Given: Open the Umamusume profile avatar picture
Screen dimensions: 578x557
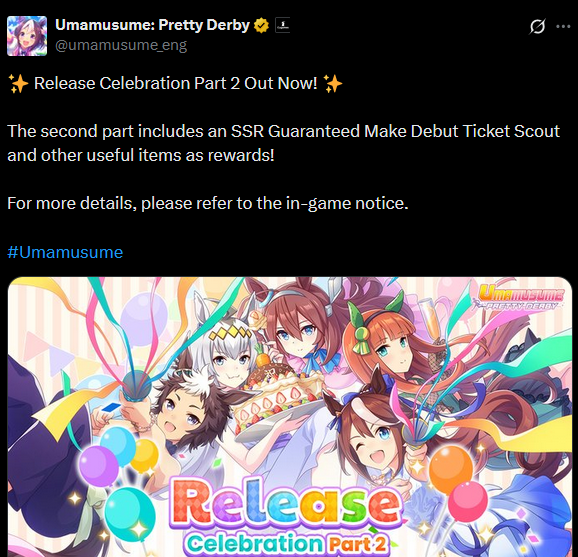Looking at the screenshot, I should click(x=27, y=36).
